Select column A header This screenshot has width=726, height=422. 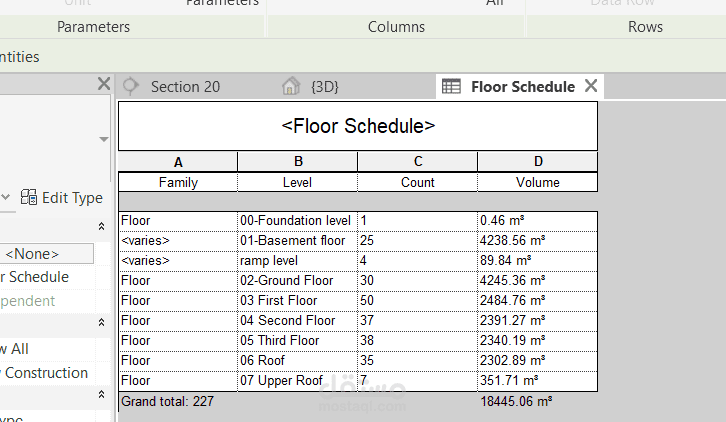click(x=178, y=162)
